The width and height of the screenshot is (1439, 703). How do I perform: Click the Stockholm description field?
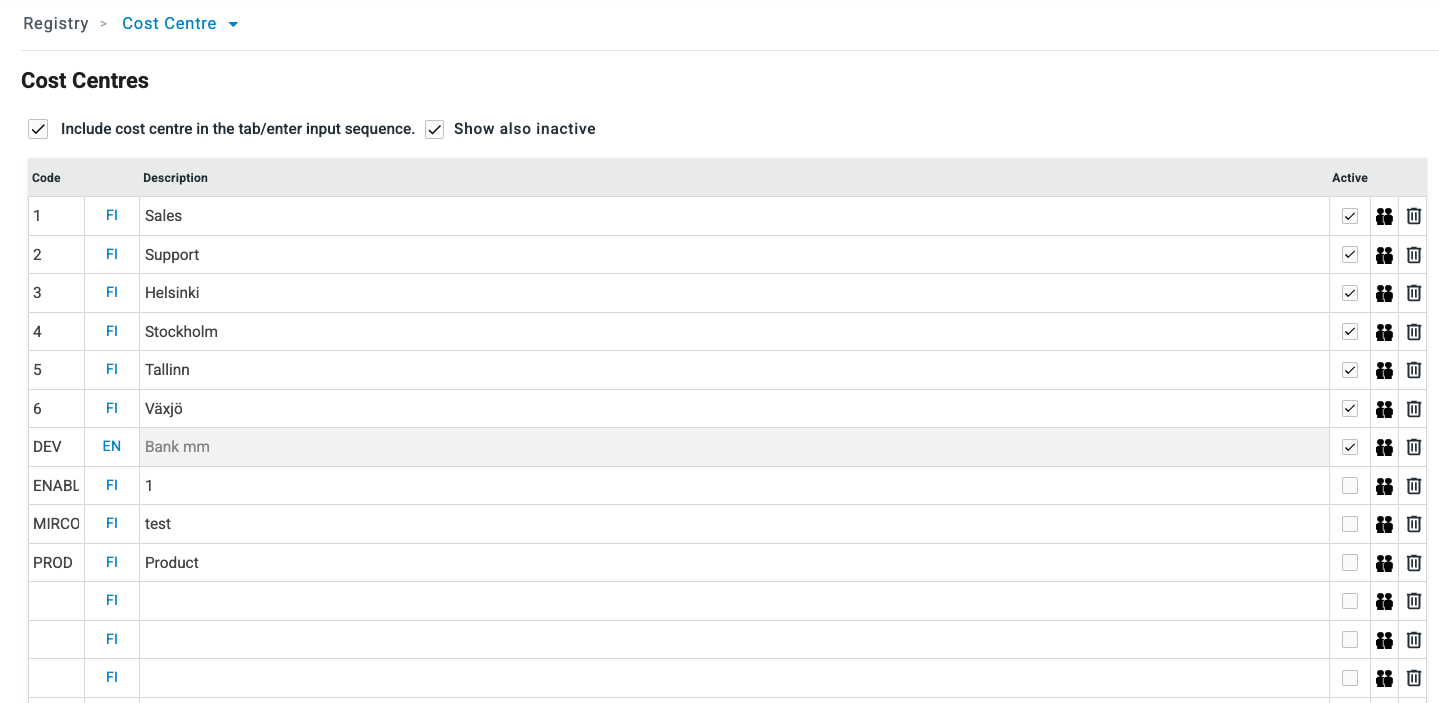click(x=734, y=332)
